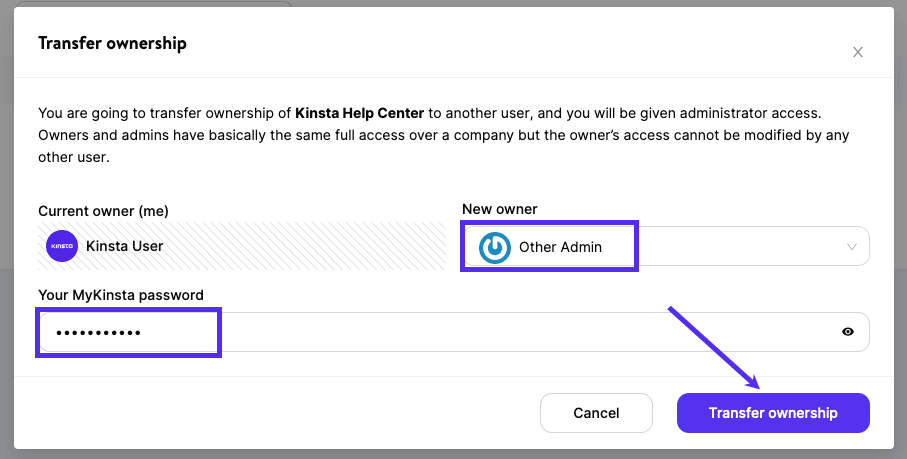Screen dimensions: 907x459
Task: Click the dialog title Transfer ownership
Action: point(112,43)
